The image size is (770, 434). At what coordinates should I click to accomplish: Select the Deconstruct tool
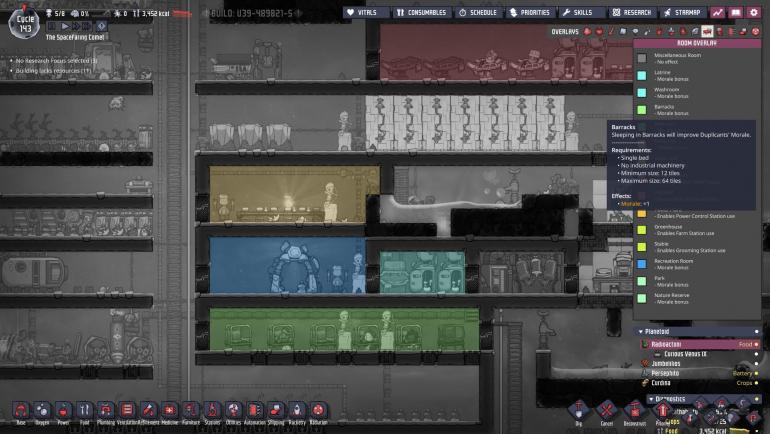pos(634,410)
